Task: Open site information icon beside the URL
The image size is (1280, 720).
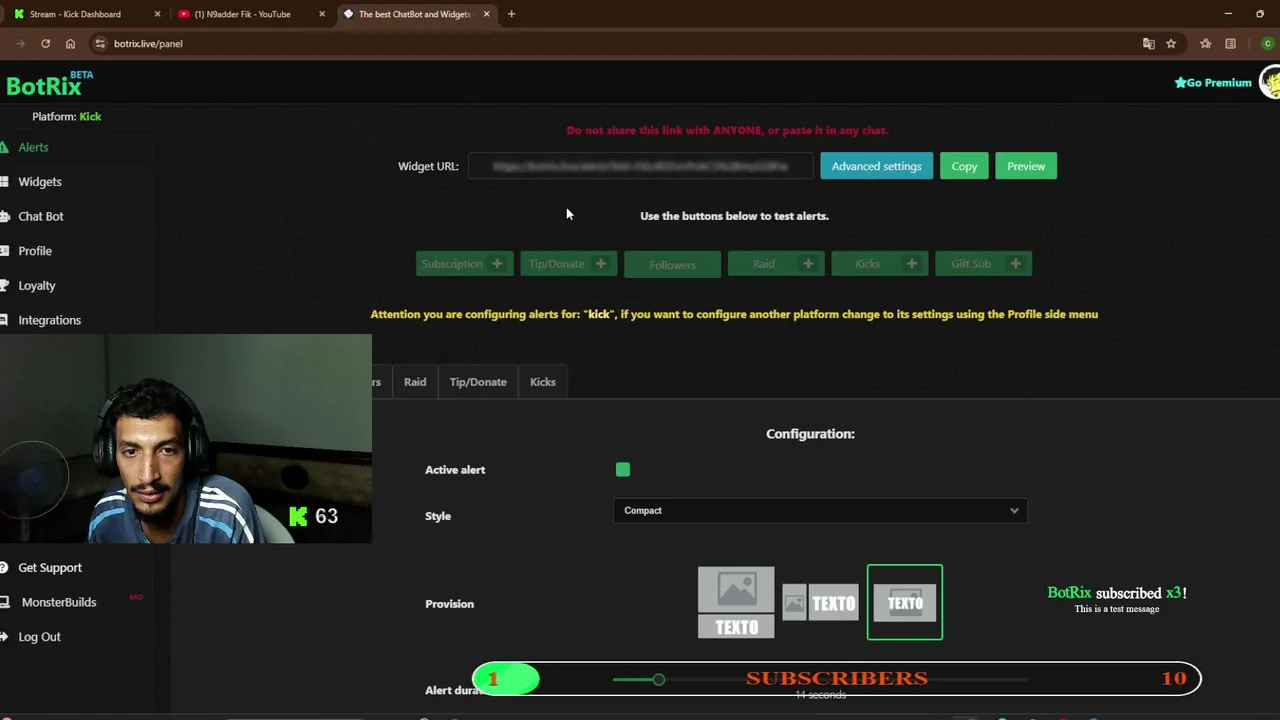Action: tap(100, 44)
